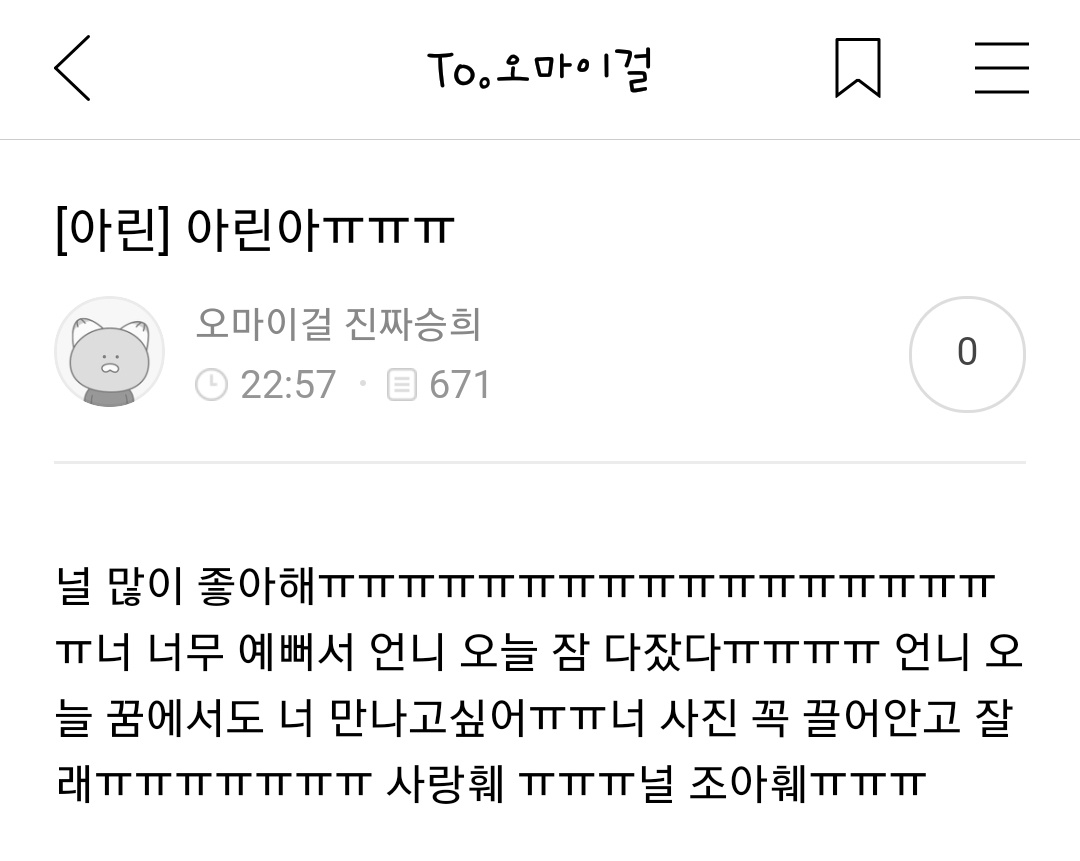Go back using the left arrow
The height and width of the screenshot is (861, 1080).
pos(72,68)
